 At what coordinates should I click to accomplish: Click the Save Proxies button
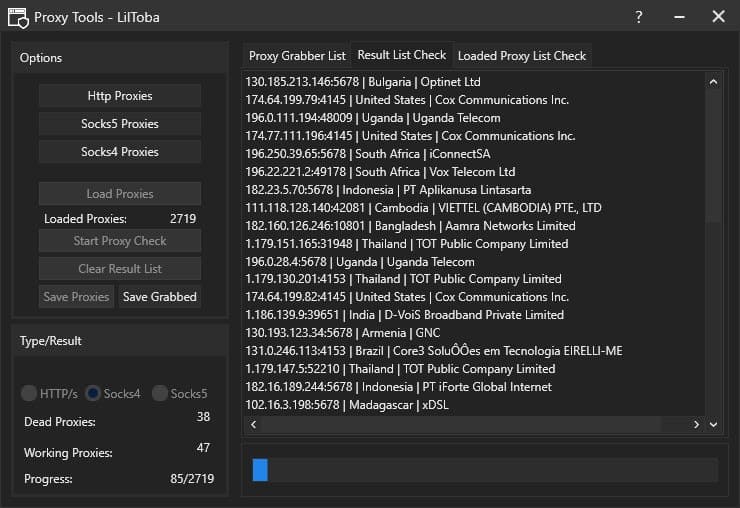pyautogui.click(x=76, y=296)
